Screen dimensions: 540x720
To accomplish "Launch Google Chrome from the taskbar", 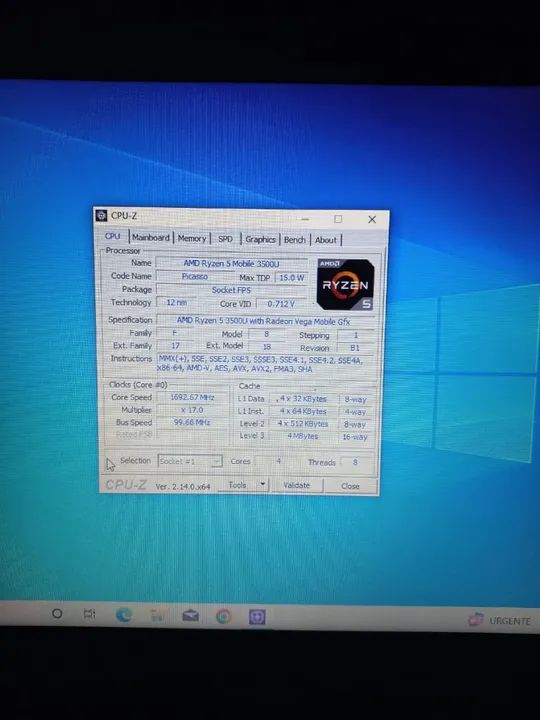I will click(x=224, y=616).
